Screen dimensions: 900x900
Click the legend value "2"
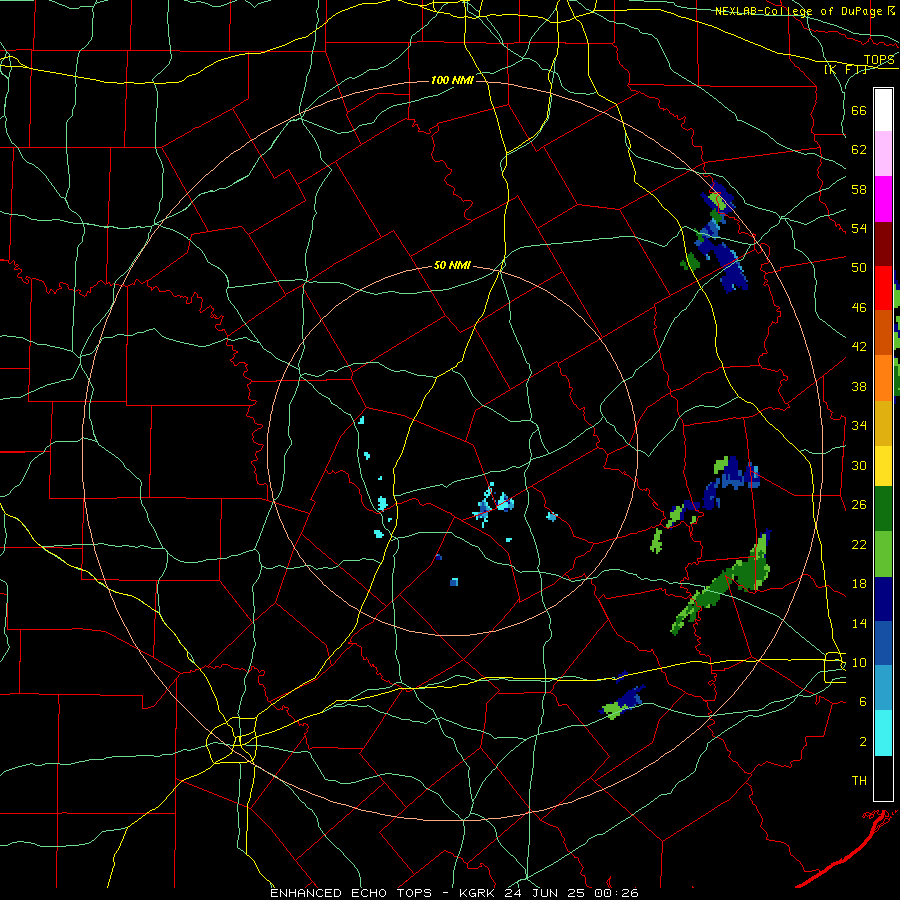863,742
